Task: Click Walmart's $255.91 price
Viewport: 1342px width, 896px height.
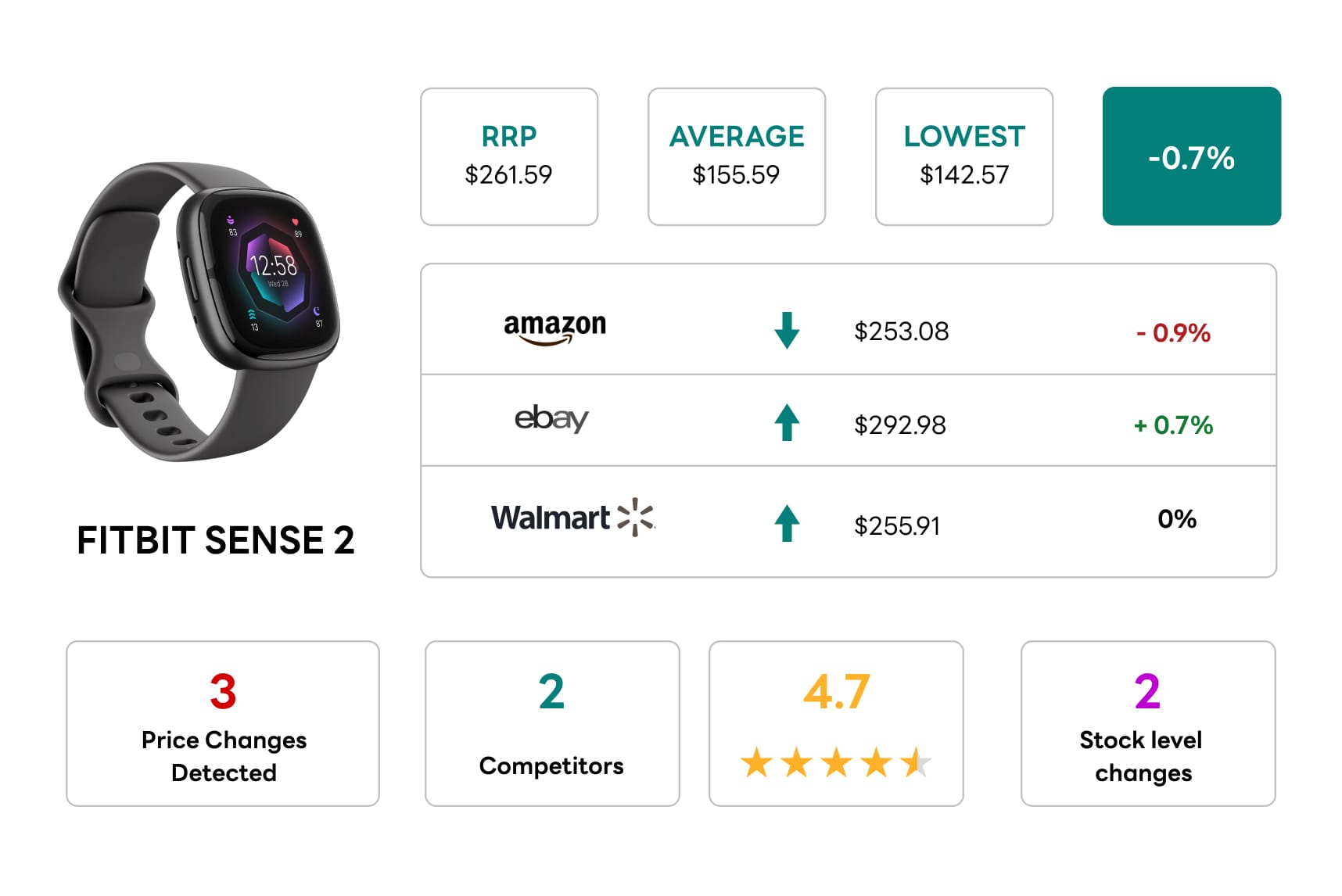Action: (x=897, y=526)
